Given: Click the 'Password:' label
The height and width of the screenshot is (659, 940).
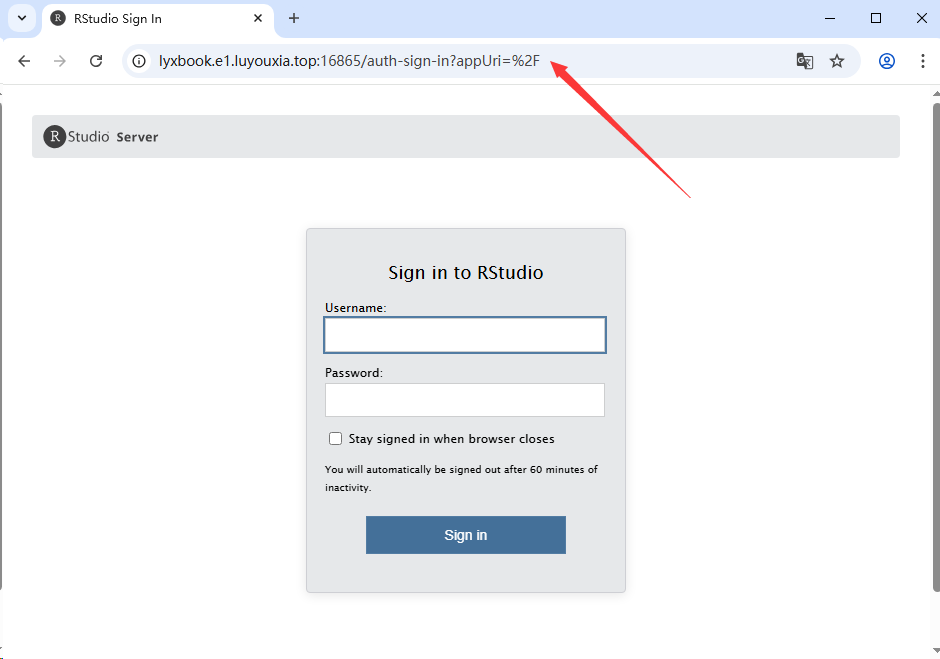Looking at the screenshot, I should coord(354,372).
